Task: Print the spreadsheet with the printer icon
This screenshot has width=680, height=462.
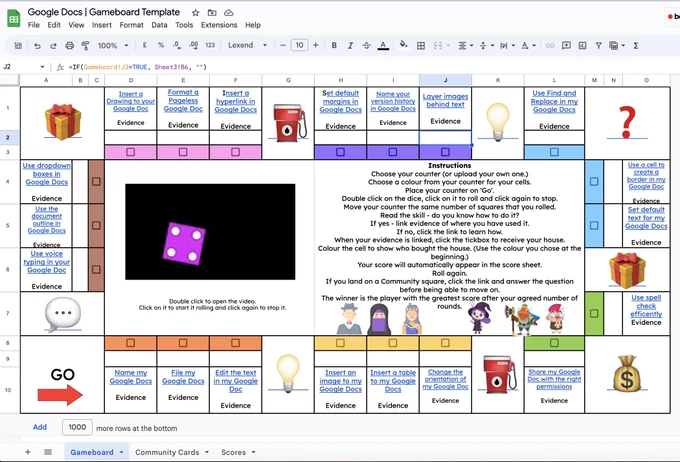Action: 69,46
